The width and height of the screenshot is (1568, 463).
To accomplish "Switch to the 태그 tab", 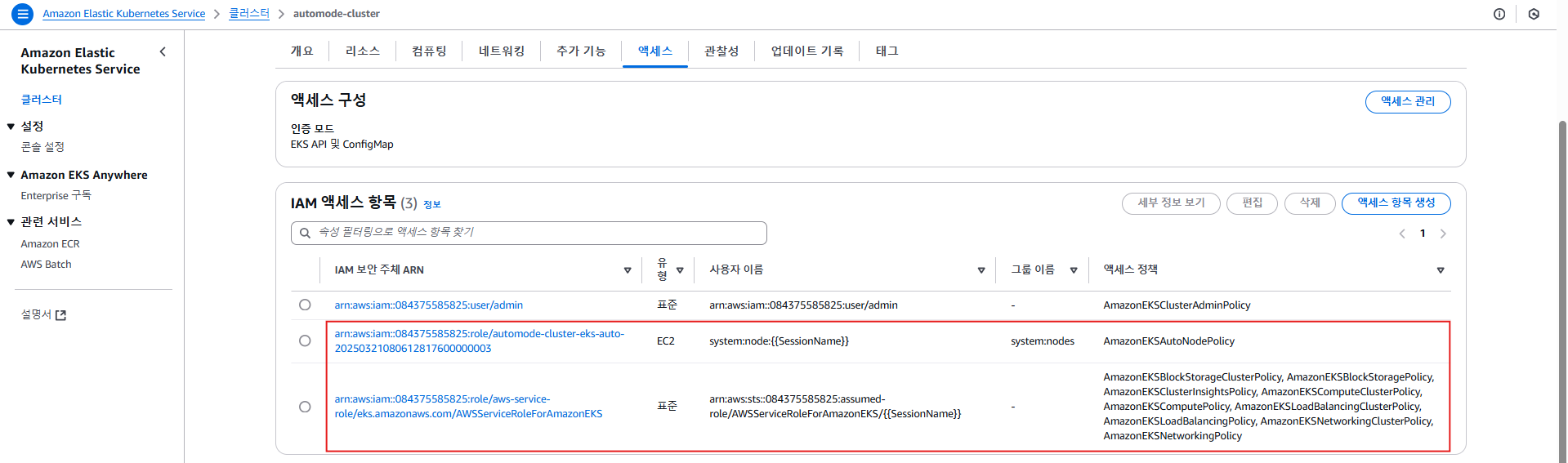I will [887, 51].
